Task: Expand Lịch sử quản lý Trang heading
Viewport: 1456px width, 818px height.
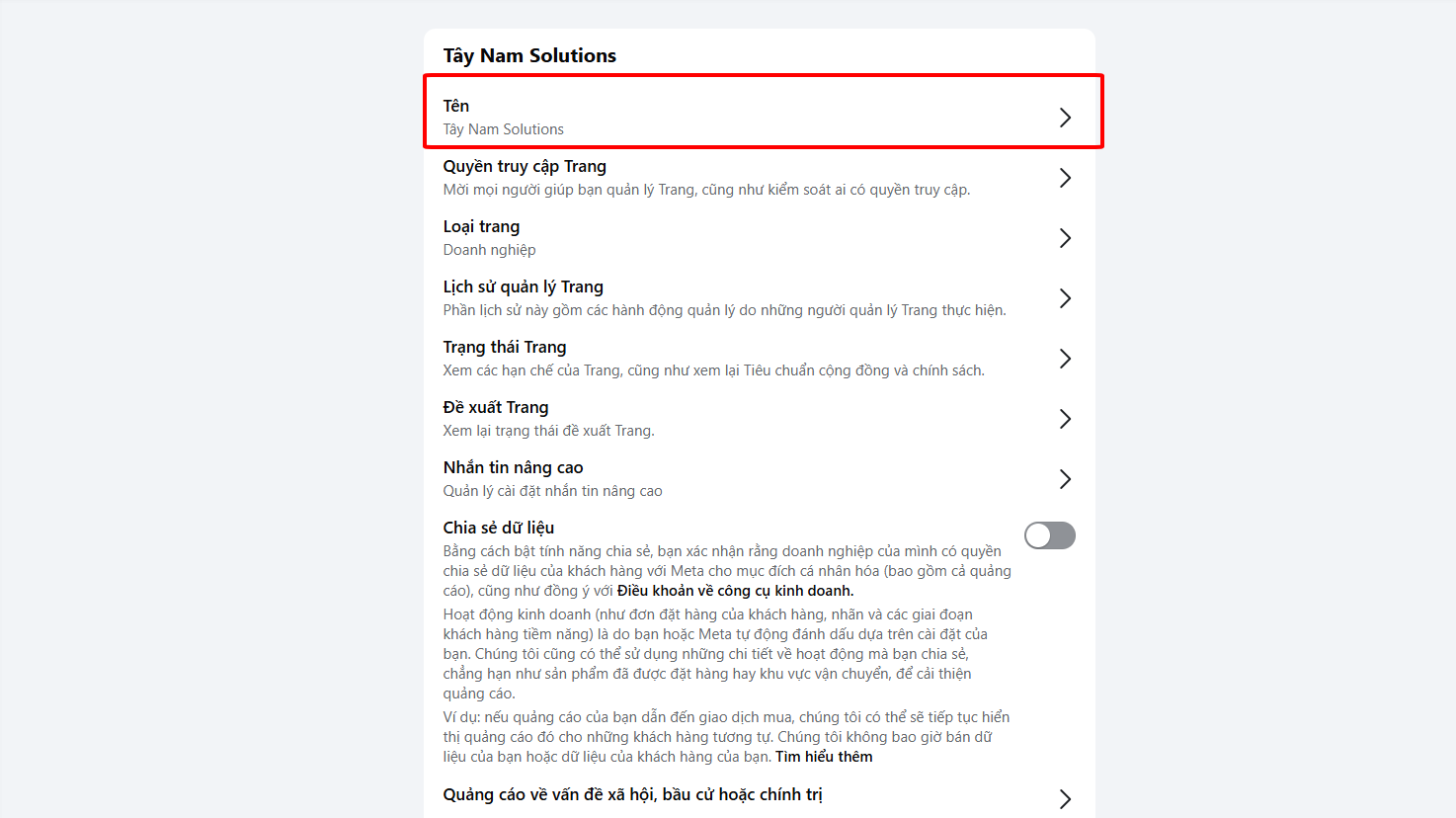Action: point(523,286)
